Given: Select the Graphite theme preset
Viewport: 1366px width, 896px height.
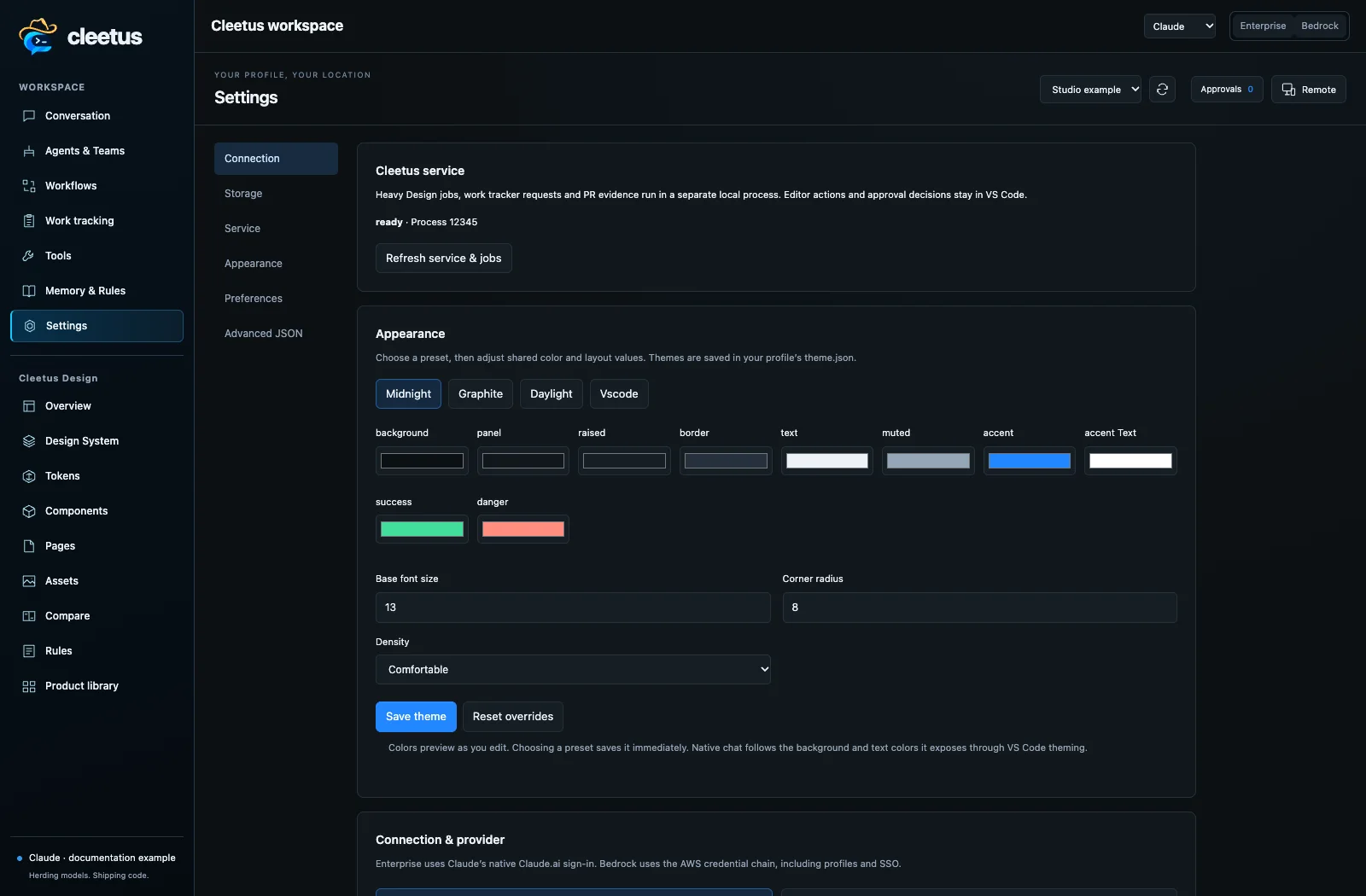Looking at the screenshot, I should pyautogui.click(x=481, y=393).
